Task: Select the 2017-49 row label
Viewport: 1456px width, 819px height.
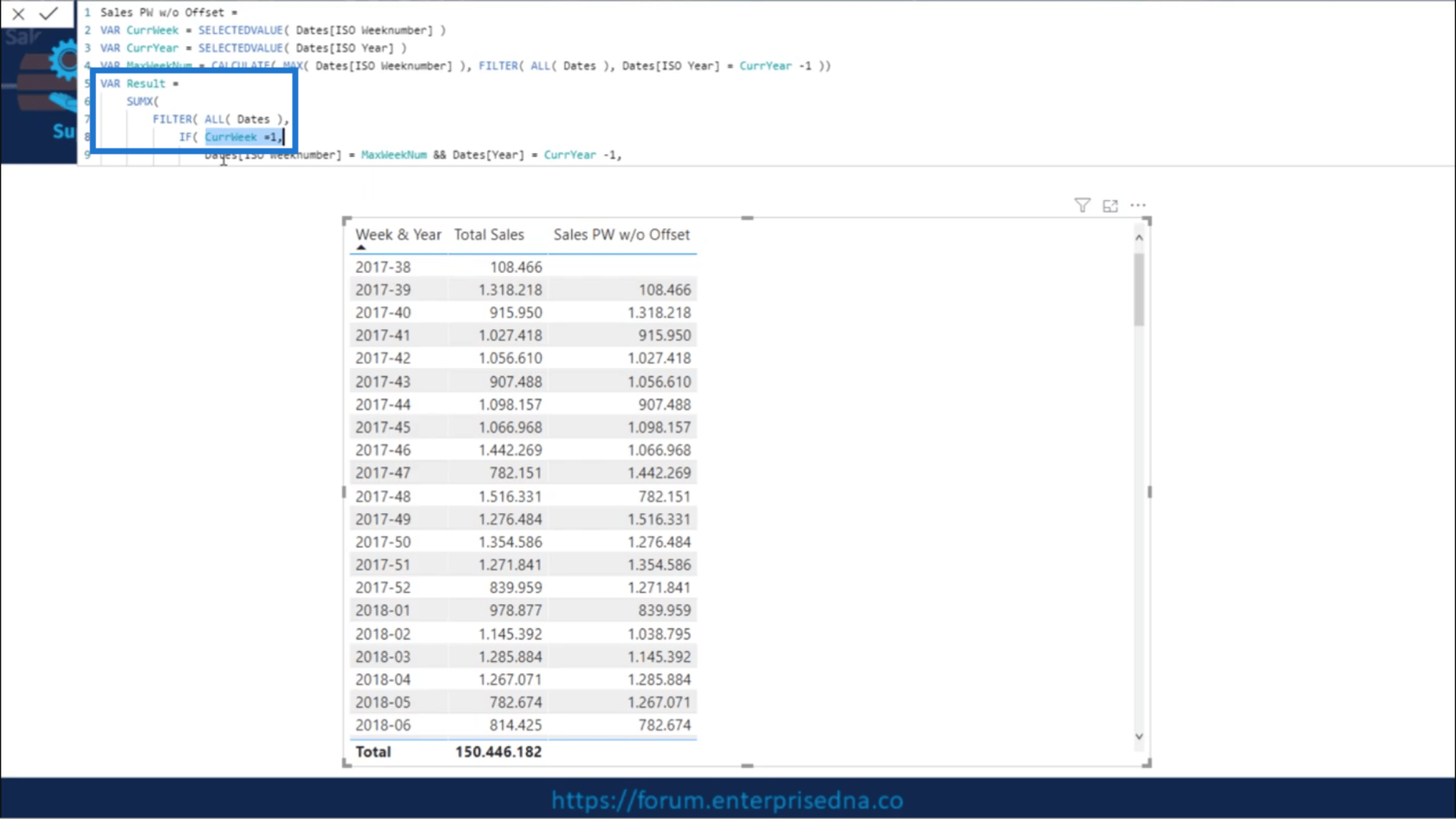Action: click(383, 519)
